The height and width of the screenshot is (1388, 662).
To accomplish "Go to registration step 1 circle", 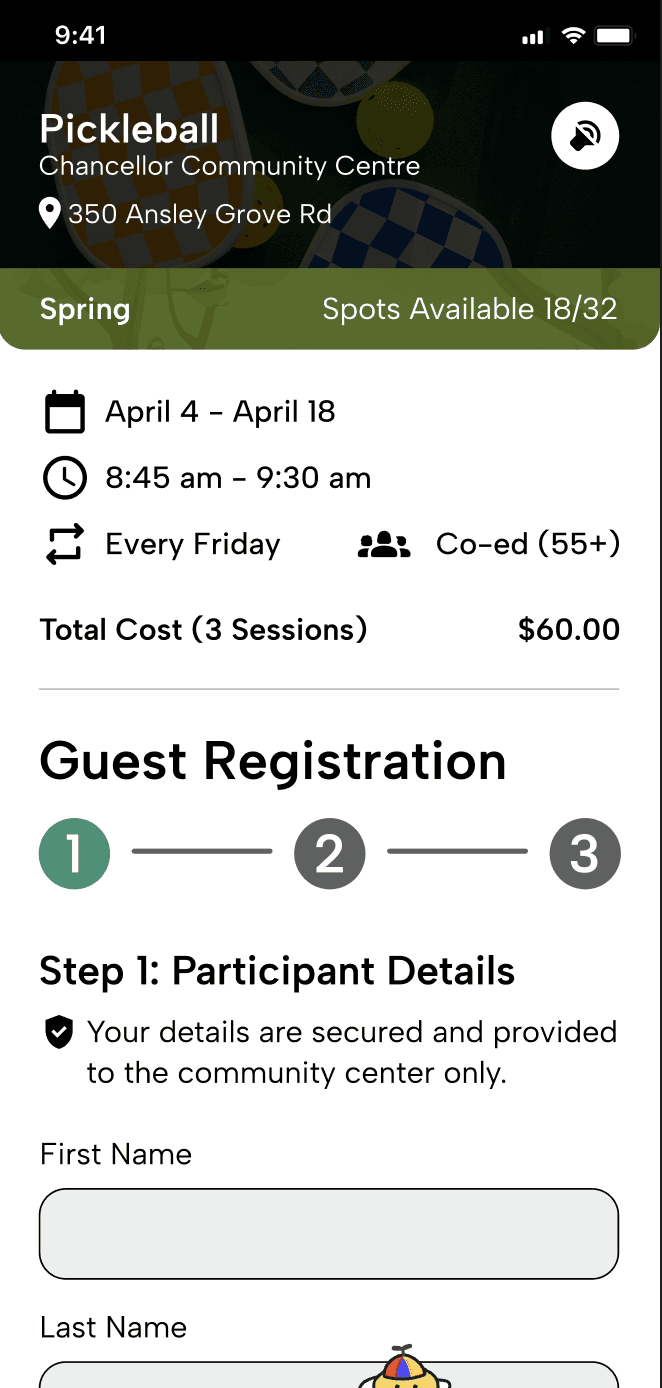I will click(x=74, y=853).
